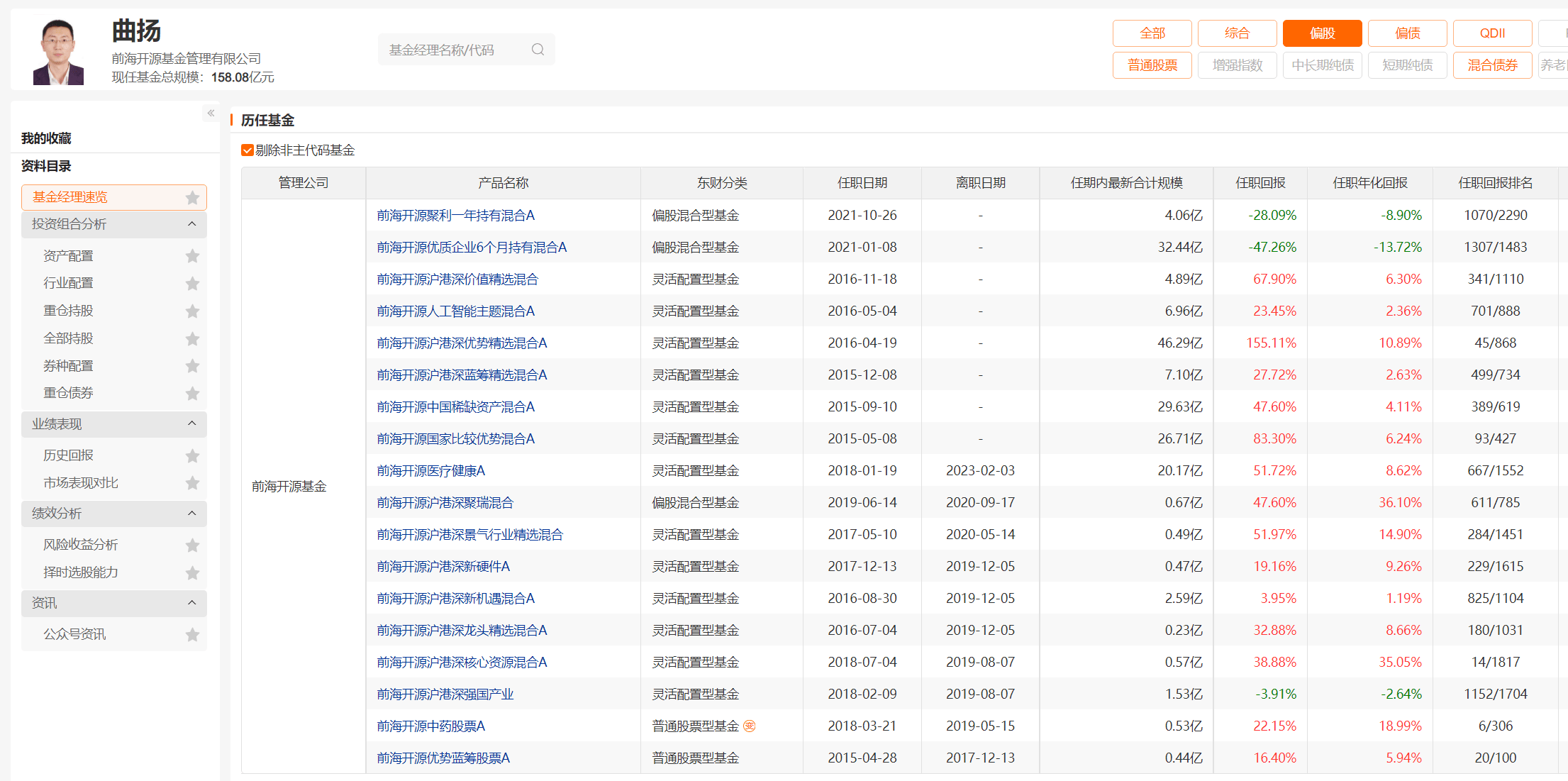Collapse the sidebar with double-chevron icon
The image size is (1568, 781).
211,113
